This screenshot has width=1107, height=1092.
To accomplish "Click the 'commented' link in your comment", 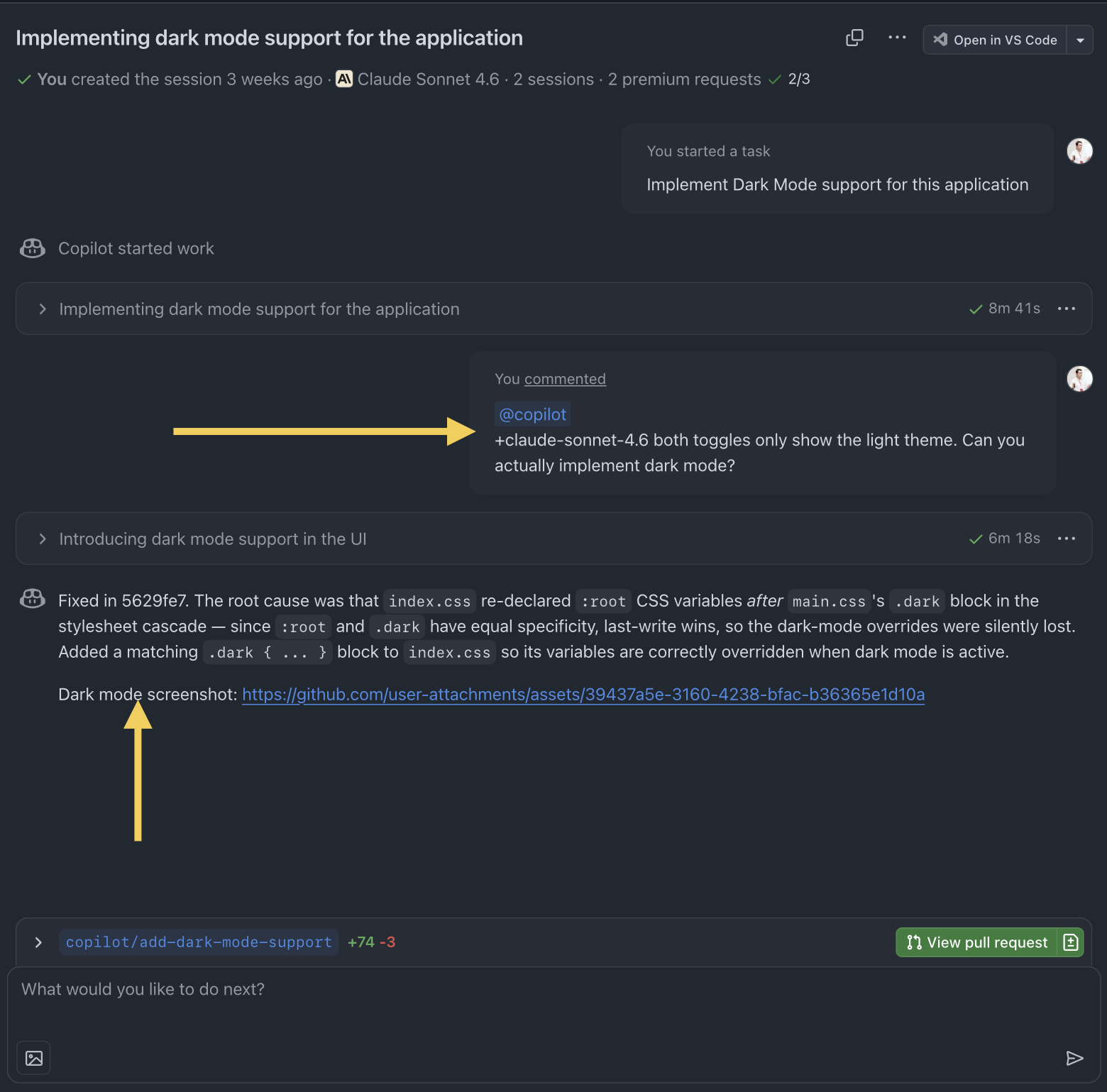I will [x=565, y=379].
